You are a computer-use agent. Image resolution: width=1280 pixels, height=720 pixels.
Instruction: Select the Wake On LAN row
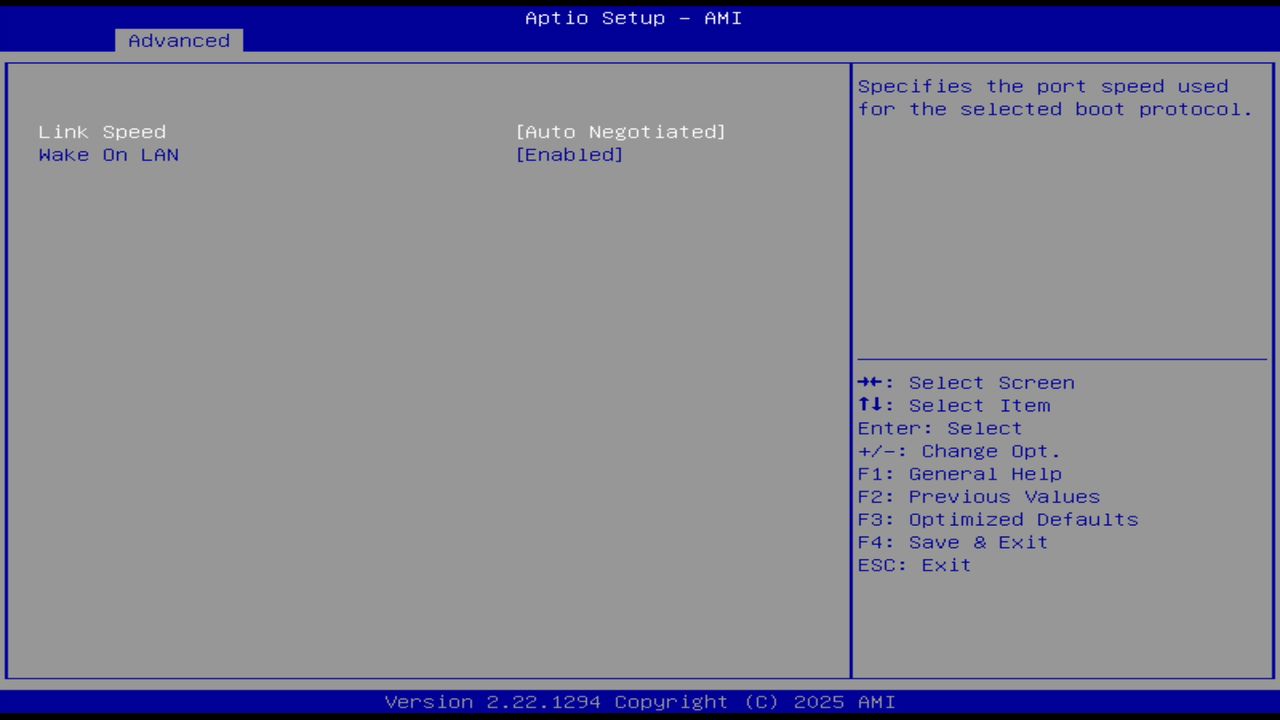(108, 154)
